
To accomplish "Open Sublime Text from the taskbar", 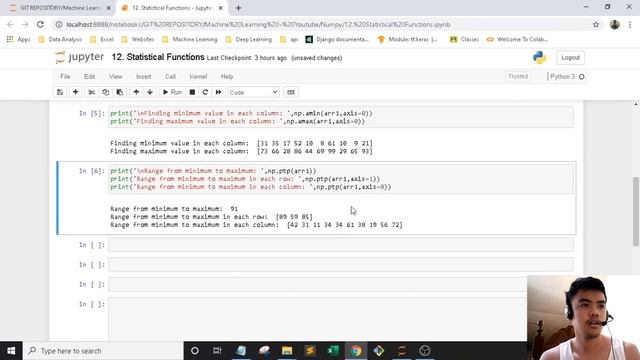I will coord(310,351).
